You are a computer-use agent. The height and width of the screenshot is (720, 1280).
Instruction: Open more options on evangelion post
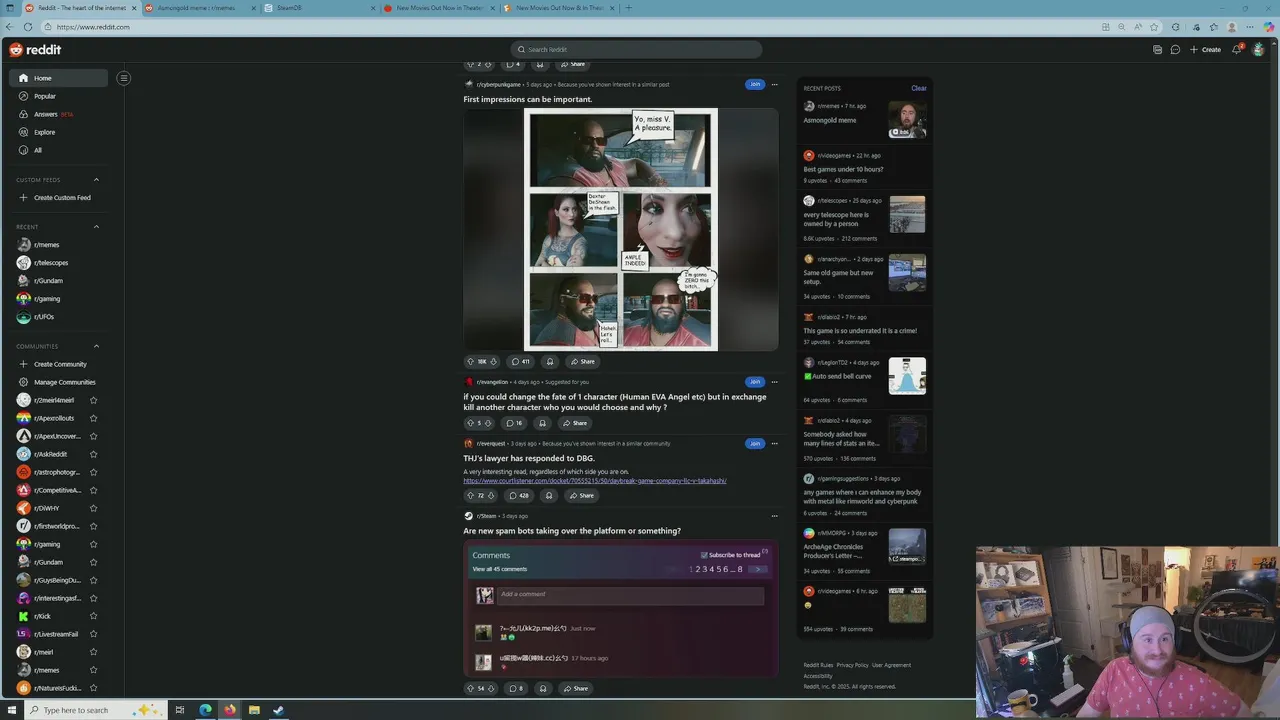774,382
